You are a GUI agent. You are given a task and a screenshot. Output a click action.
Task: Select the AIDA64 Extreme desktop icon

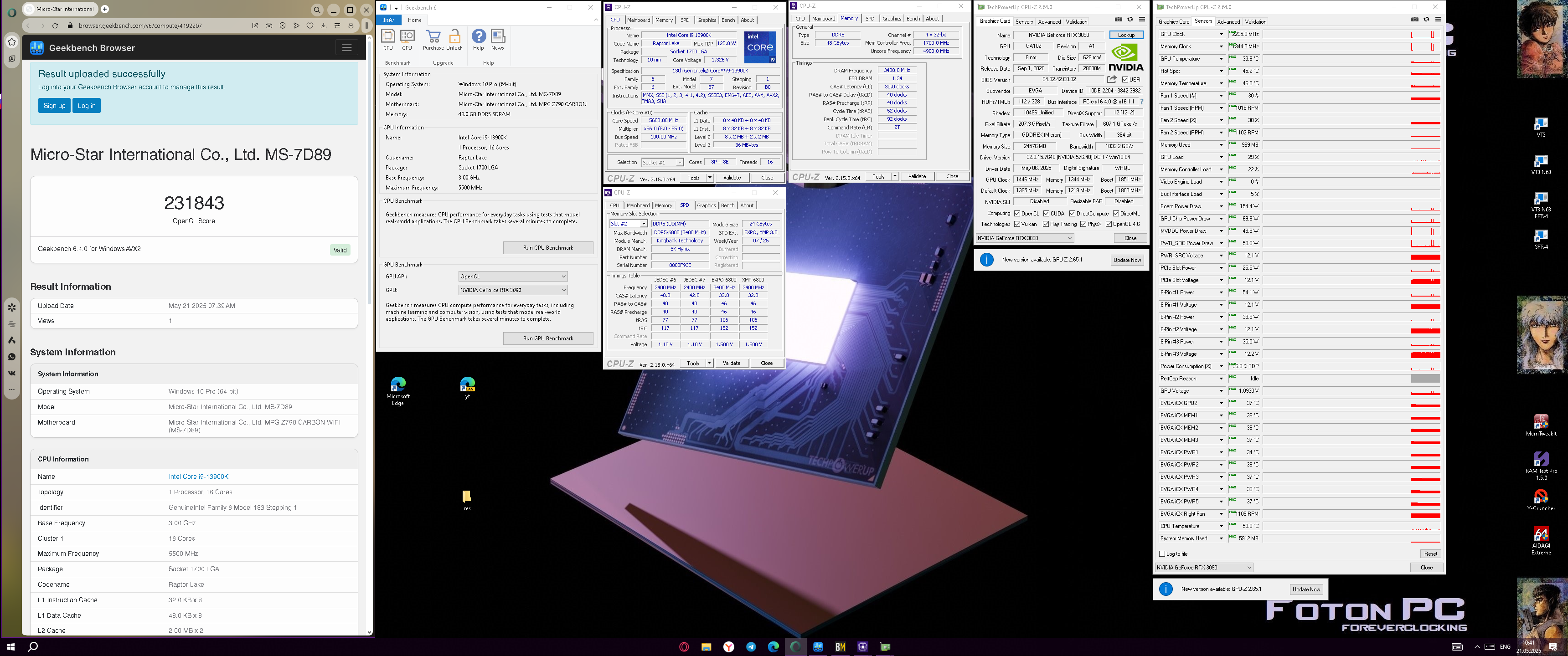(x=1541, y=541)
